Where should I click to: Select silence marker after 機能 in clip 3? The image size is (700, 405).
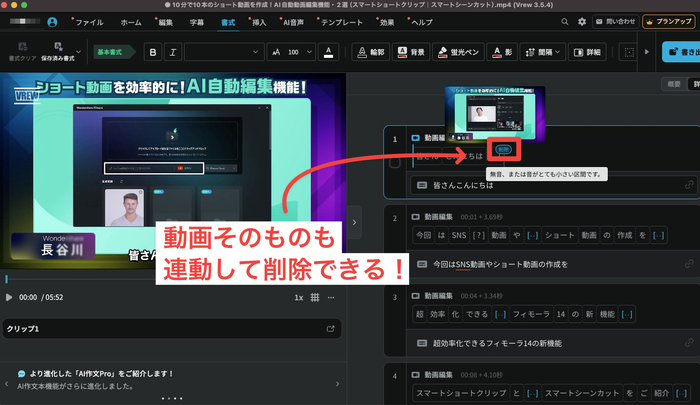[x=627, y=314]
